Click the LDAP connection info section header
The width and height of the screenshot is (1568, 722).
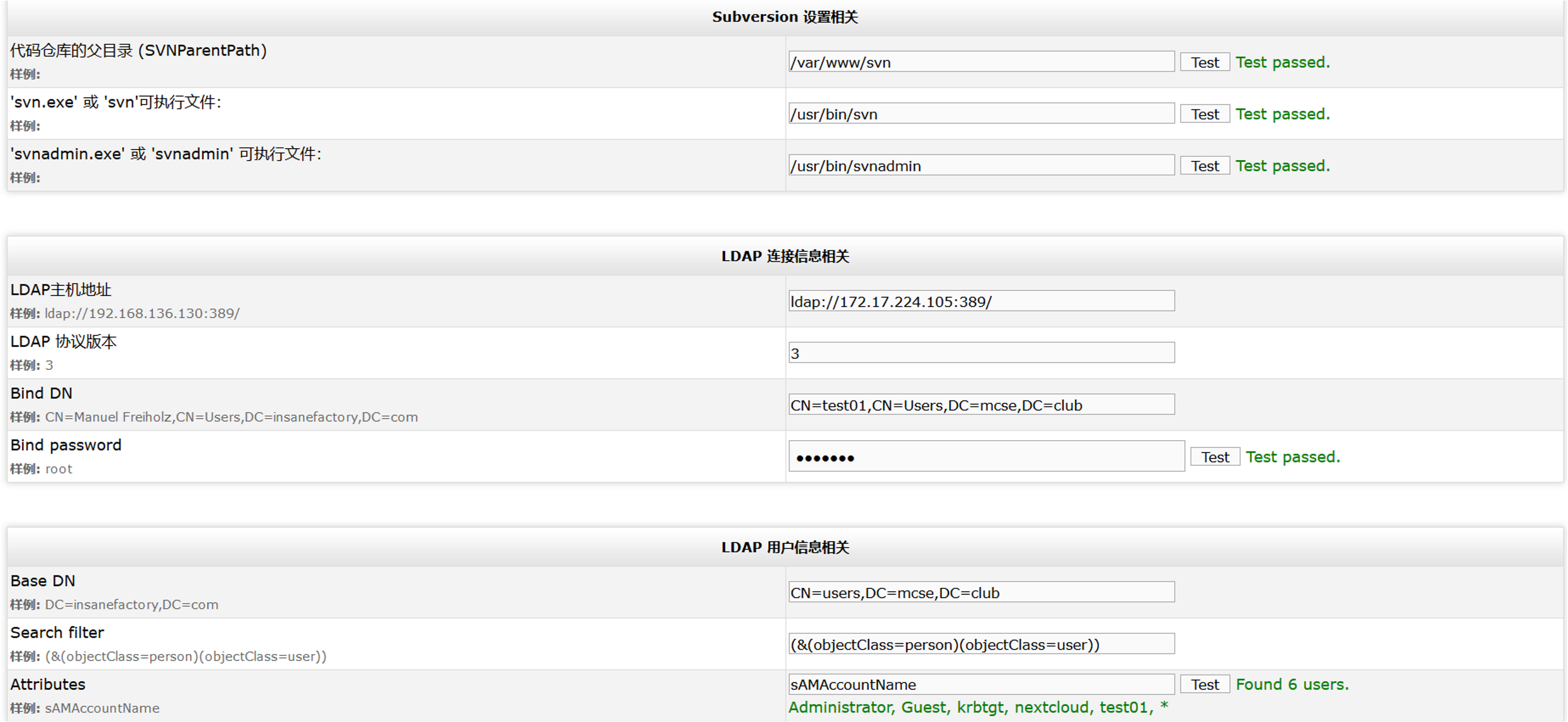coord(785,256)
